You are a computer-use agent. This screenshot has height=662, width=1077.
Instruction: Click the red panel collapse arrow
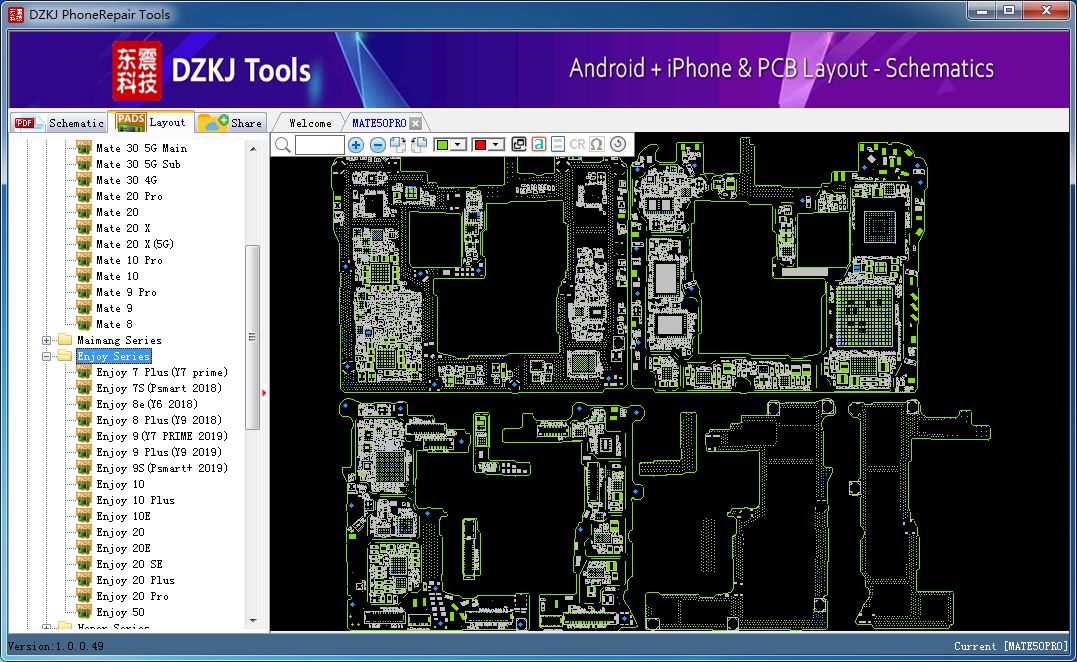(x=264, y=393)
